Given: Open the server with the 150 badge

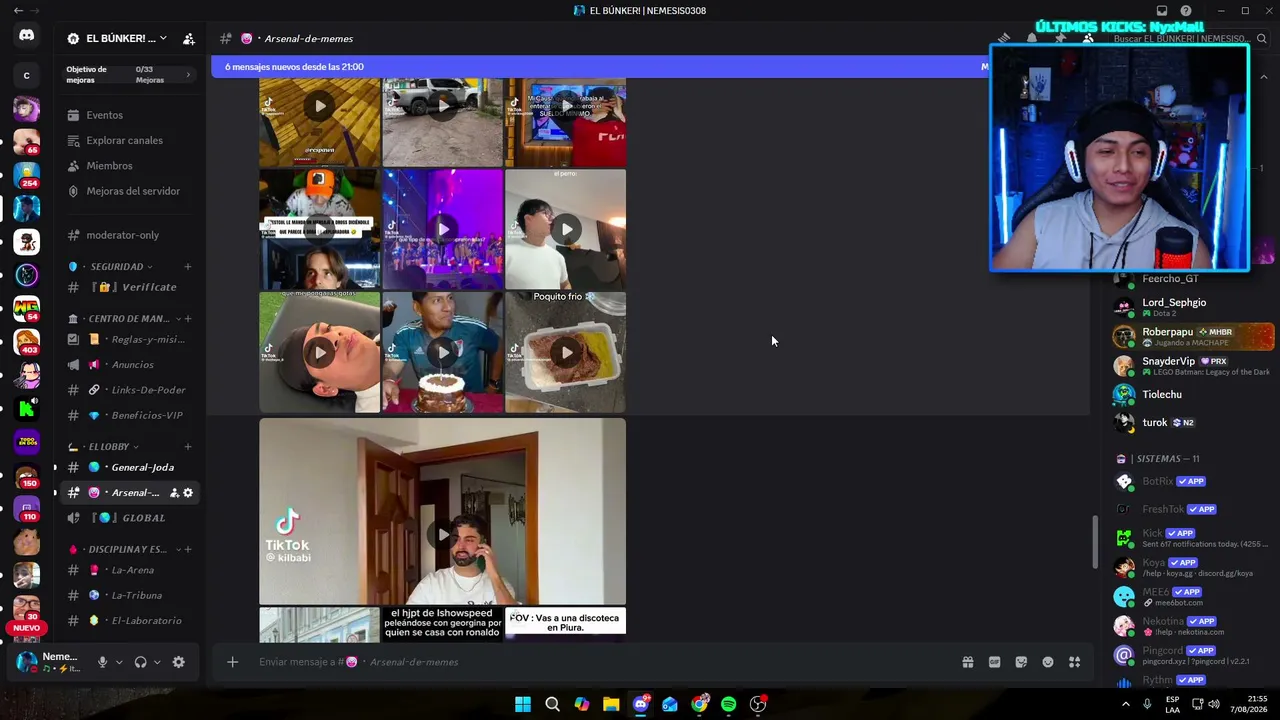Looking at the screenshot, I should pyautogui.click(x=27, y=475).
